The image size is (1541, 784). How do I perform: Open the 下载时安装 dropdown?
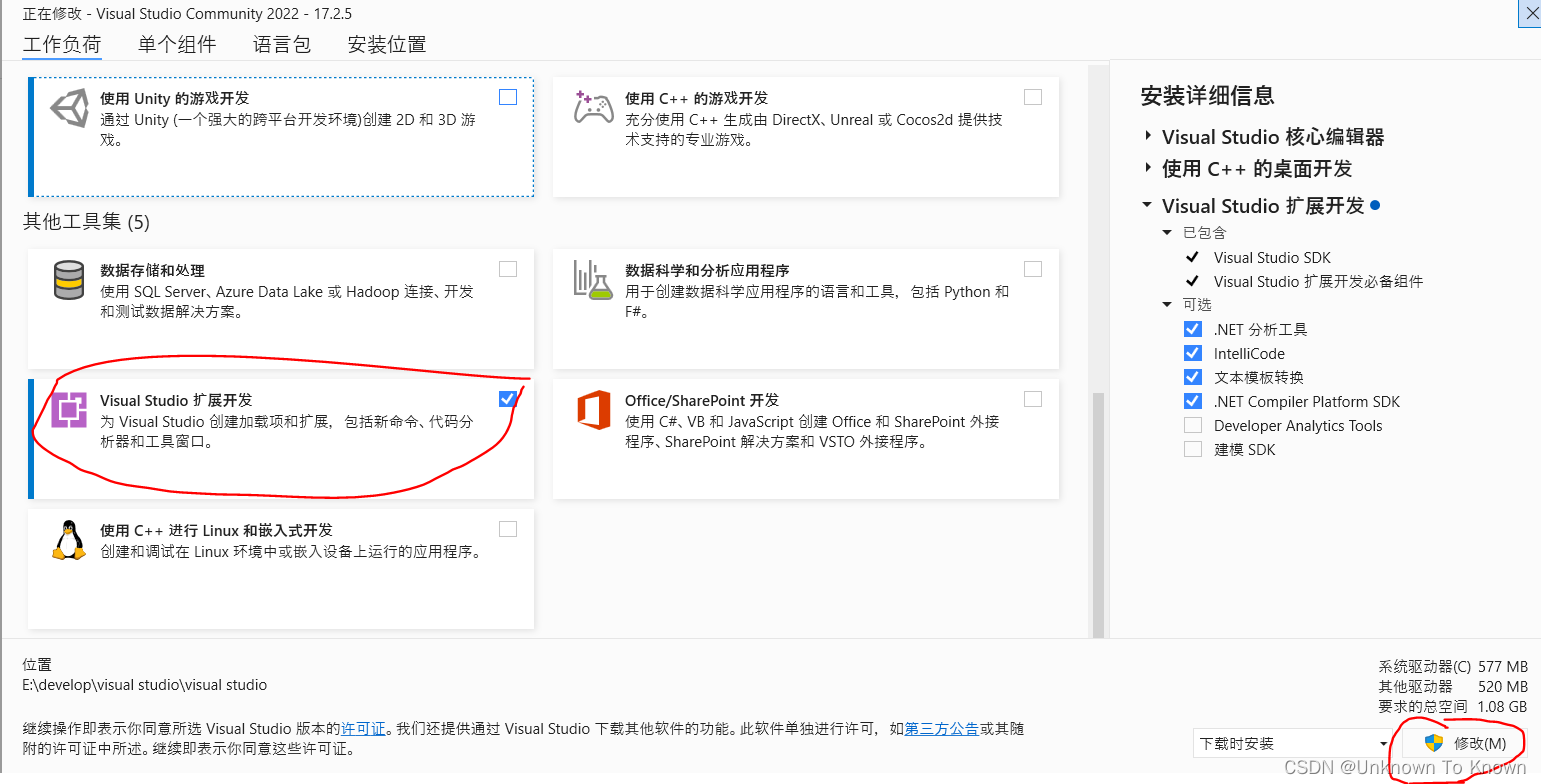pos(1292,744)
